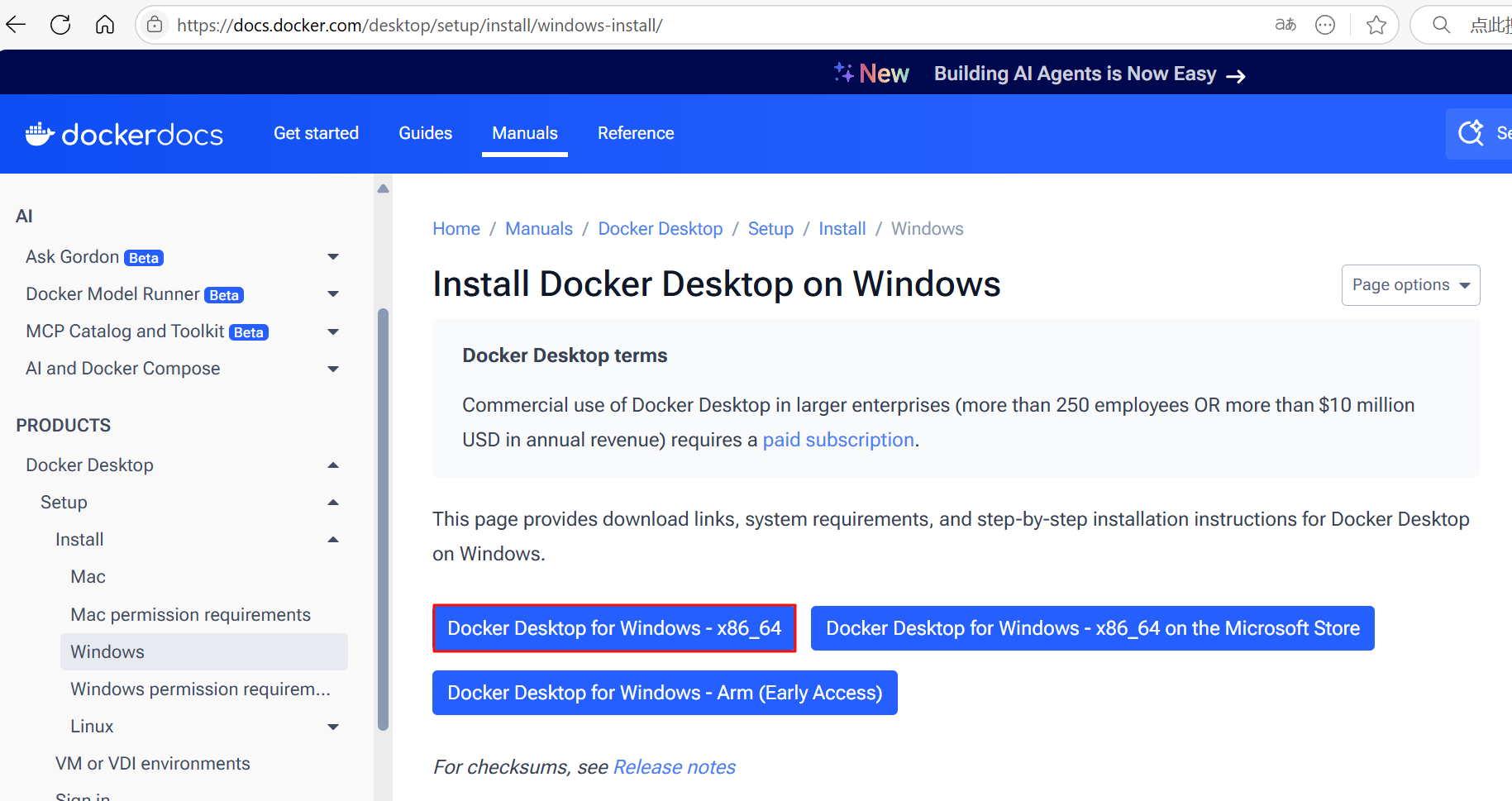Expand the AI and Docker Compose section

pyautogui.click(x=333, y=369)
